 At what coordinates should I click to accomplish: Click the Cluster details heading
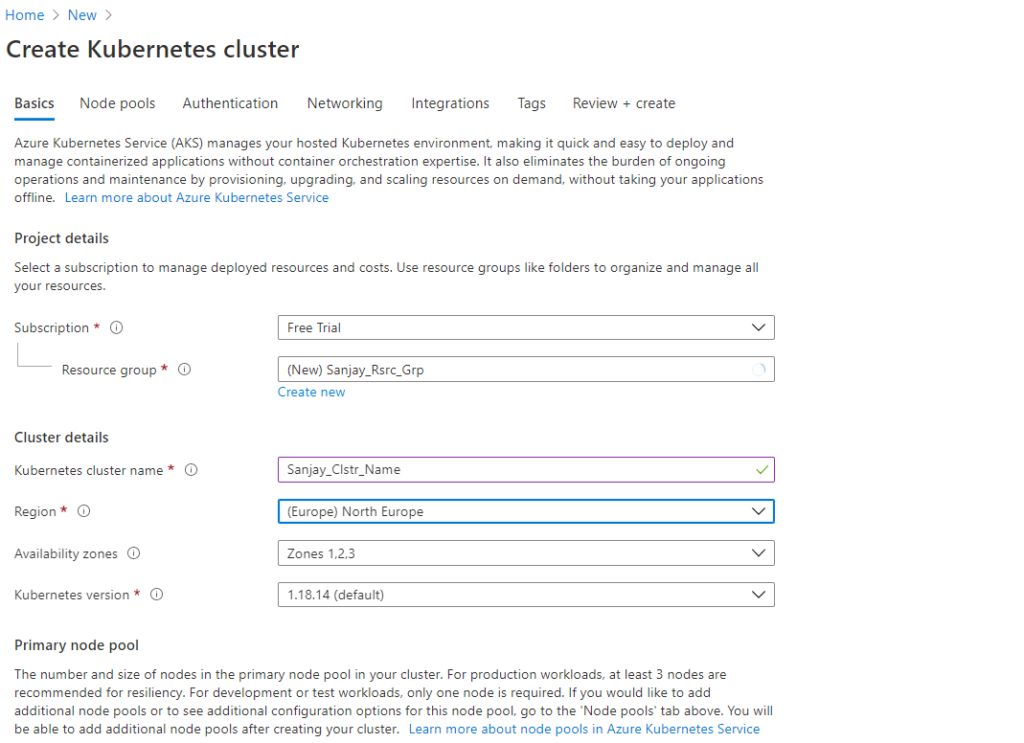pyautogui.click(x=61, y=437)
